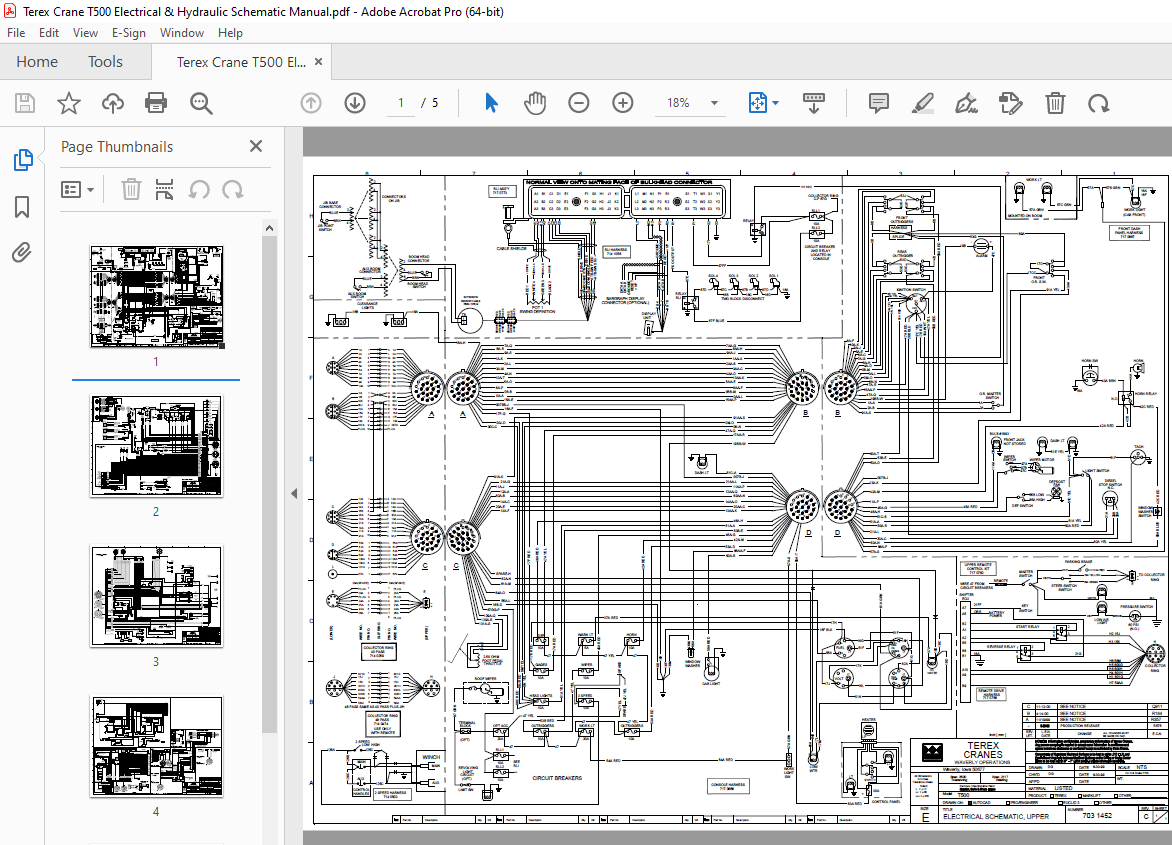This screenshot has height=845, width=1172.
Task: Click the Save file icon
Action: point(25,103)
